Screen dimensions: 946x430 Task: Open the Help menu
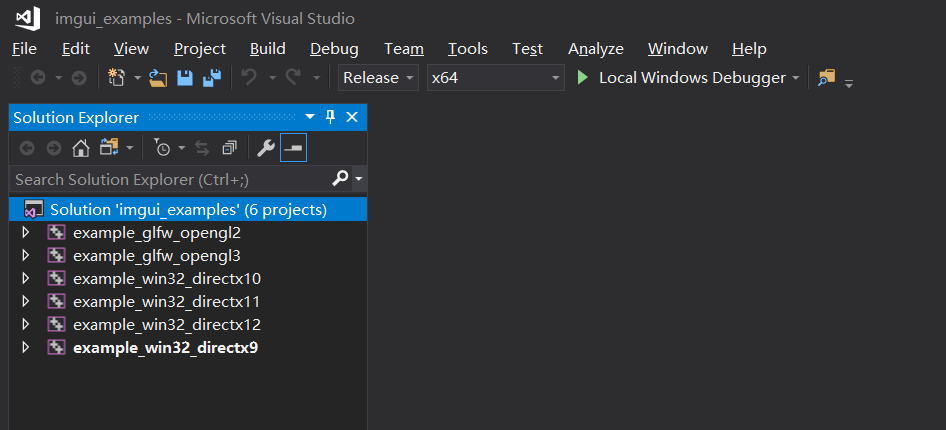749,49
